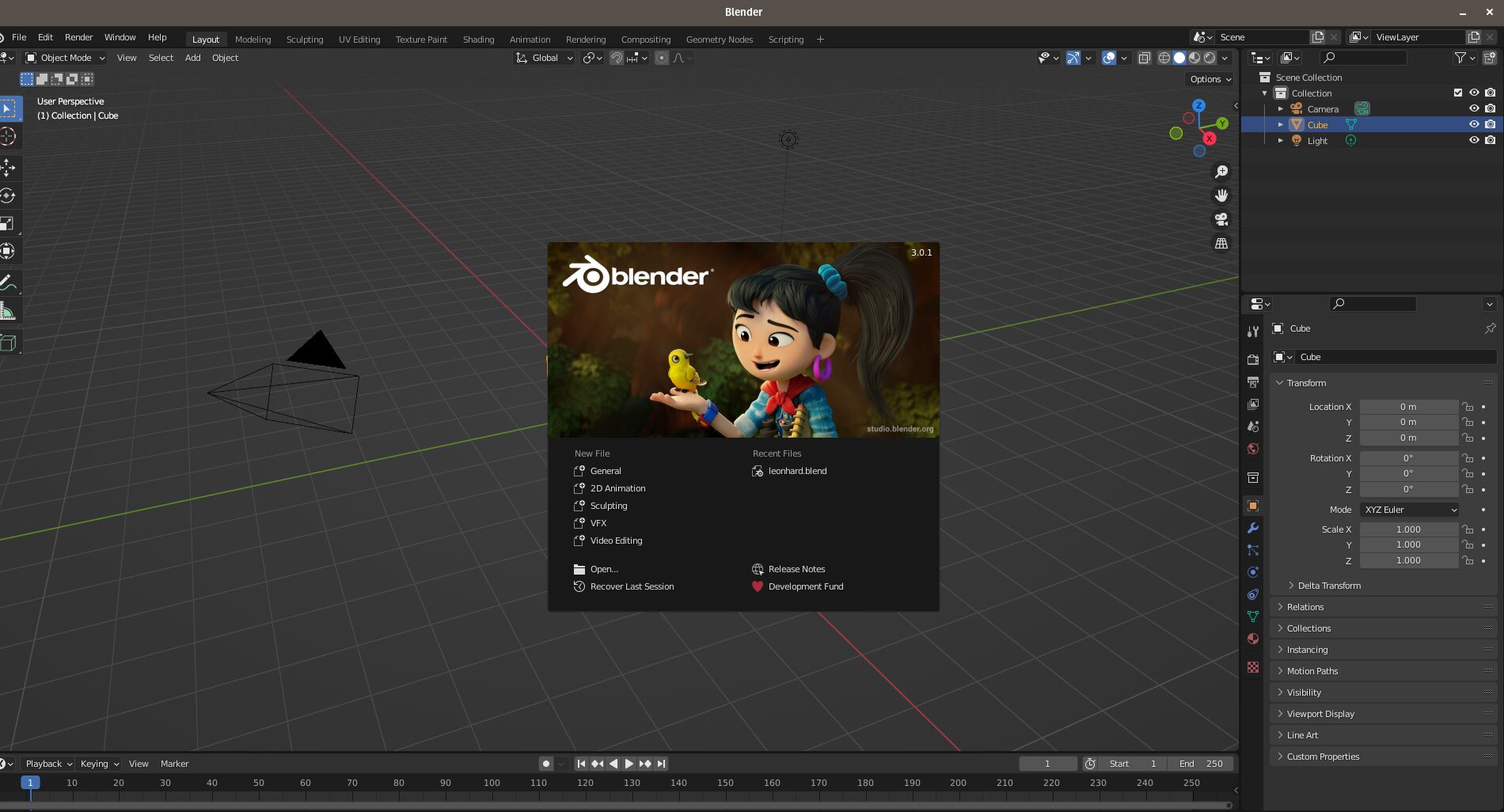Viewport: 1504px width, 812px height.
Task: Disable Light rendering camera icon
Action: [1491, 140]
